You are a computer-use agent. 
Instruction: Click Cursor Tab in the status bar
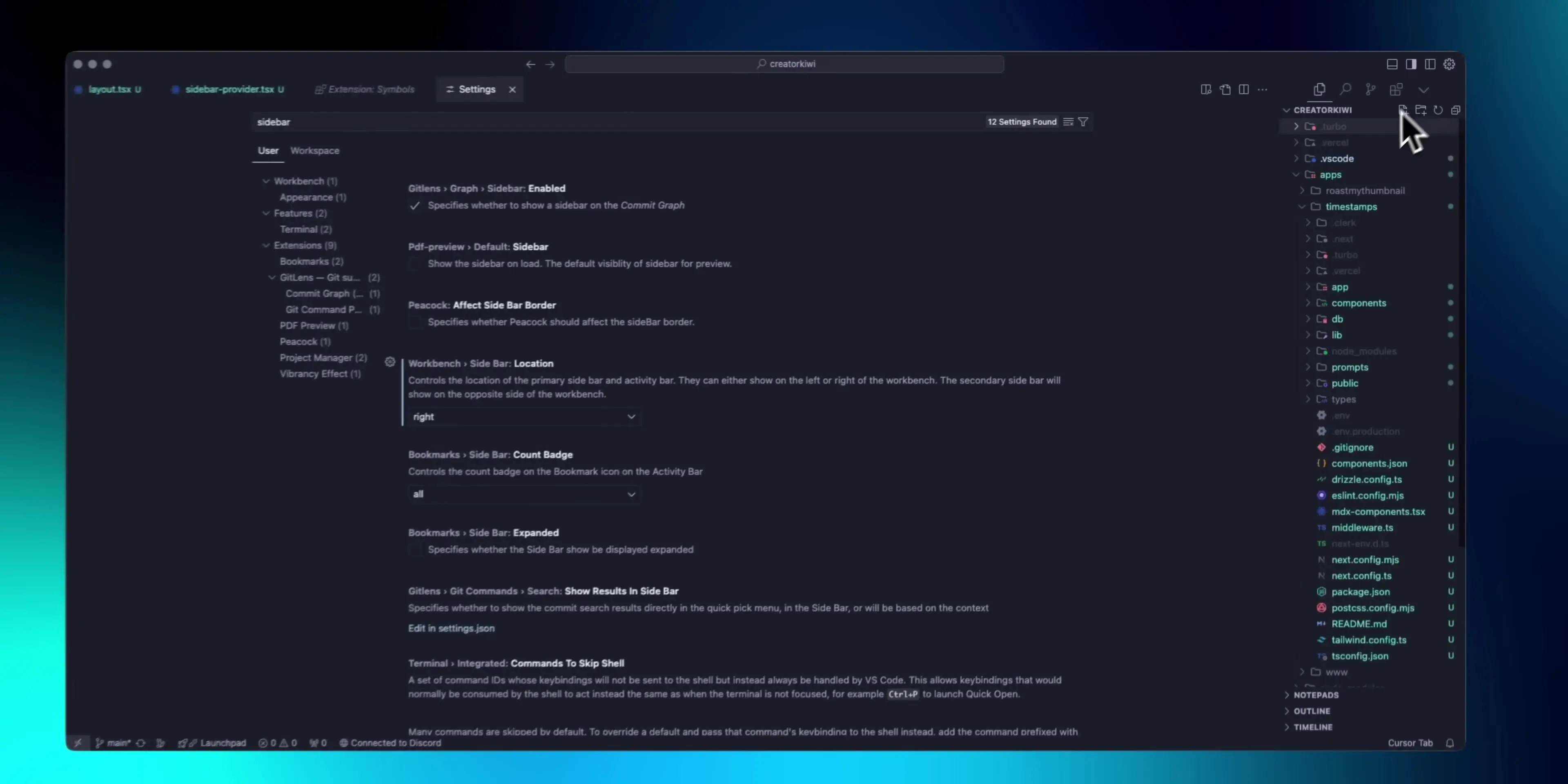1410,743
